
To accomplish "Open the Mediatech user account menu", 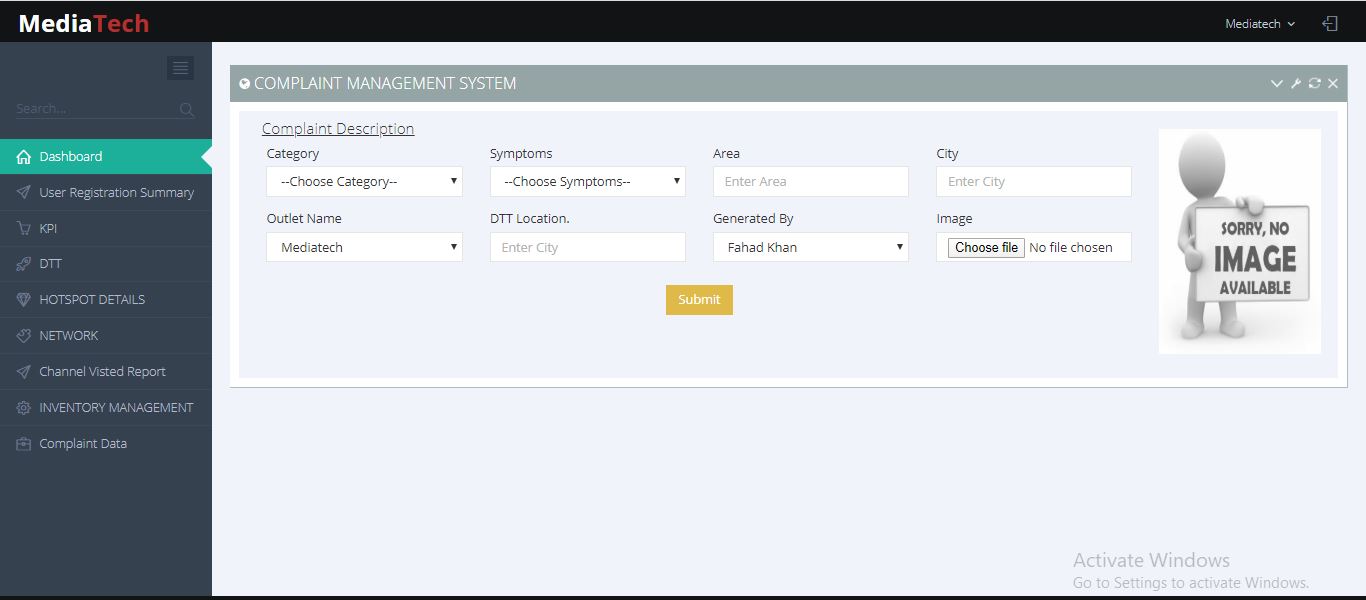I will click(x=1259, y=23).
